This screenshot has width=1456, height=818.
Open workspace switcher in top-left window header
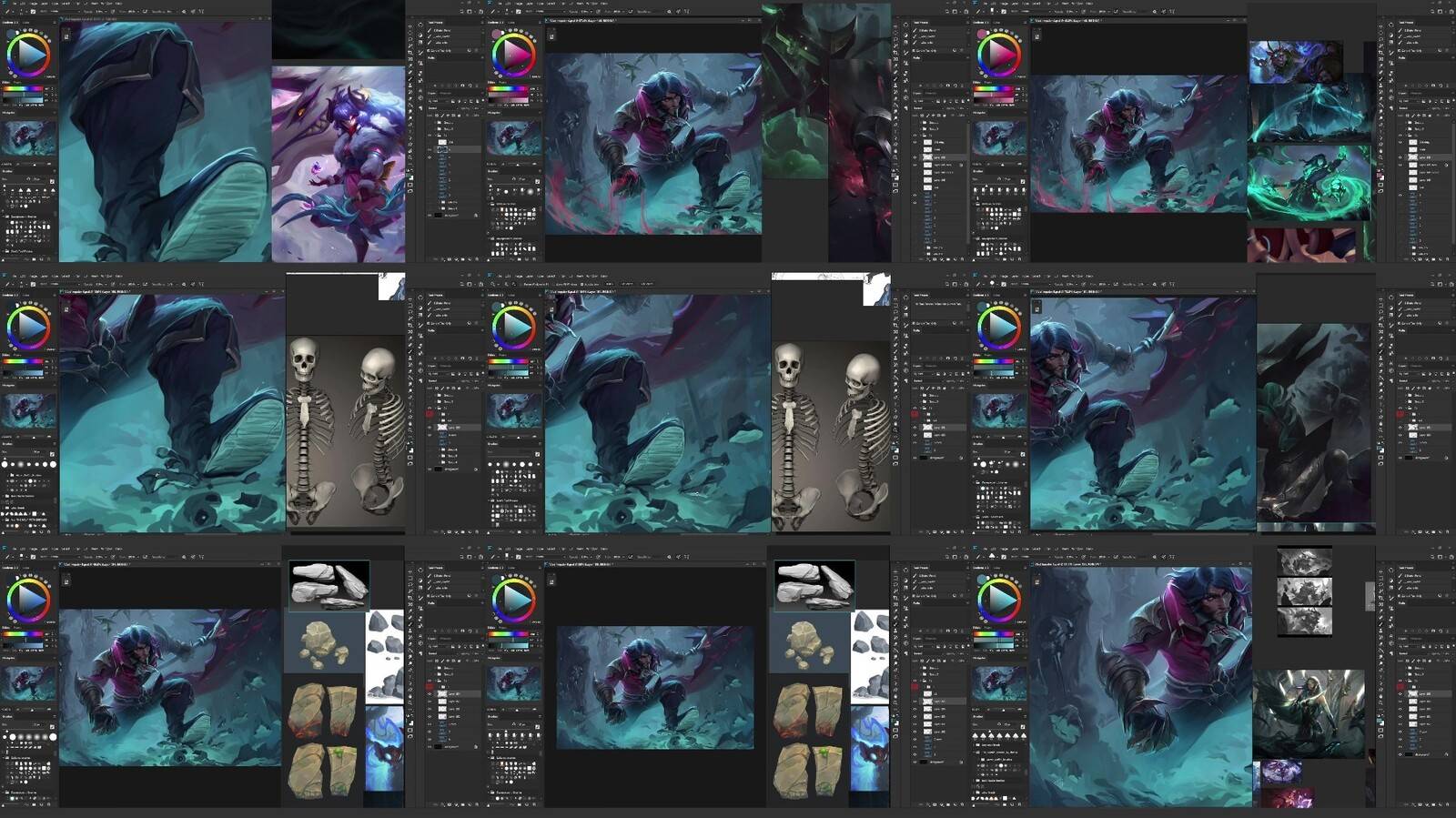[x=471, y=11]
